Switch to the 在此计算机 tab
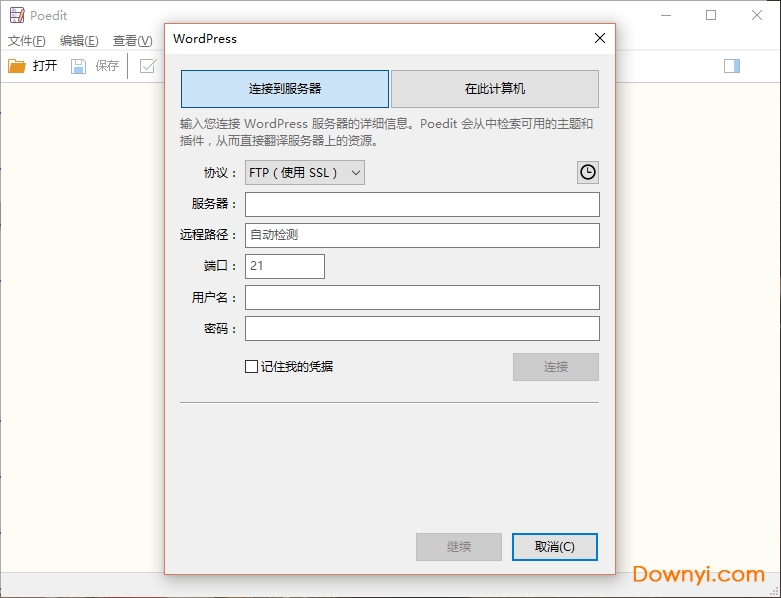Image resolution: width=781 pixels, height=598 pixels. pyautogui.click(x=495, y=89)
